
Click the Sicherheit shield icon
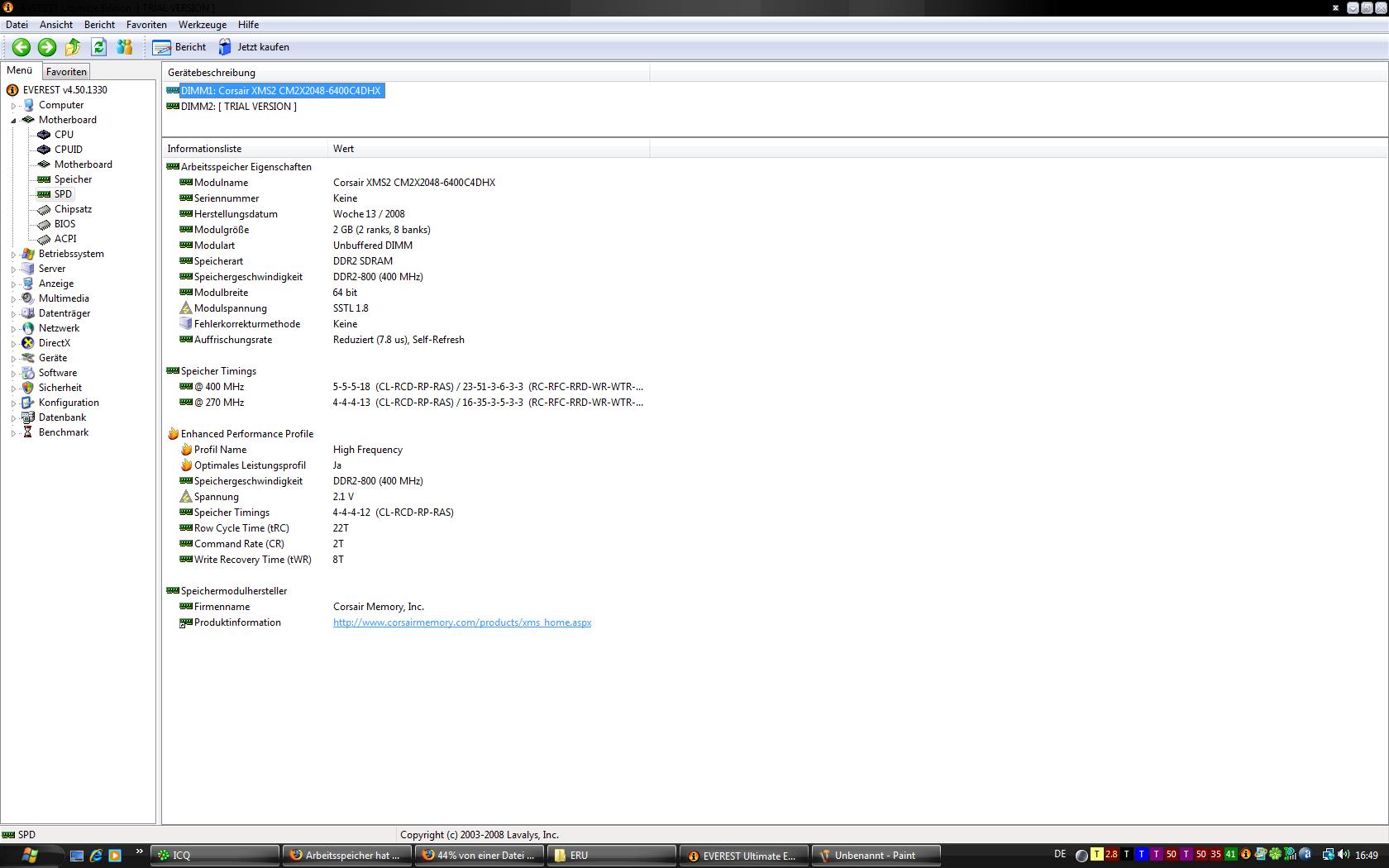(28, 388)
